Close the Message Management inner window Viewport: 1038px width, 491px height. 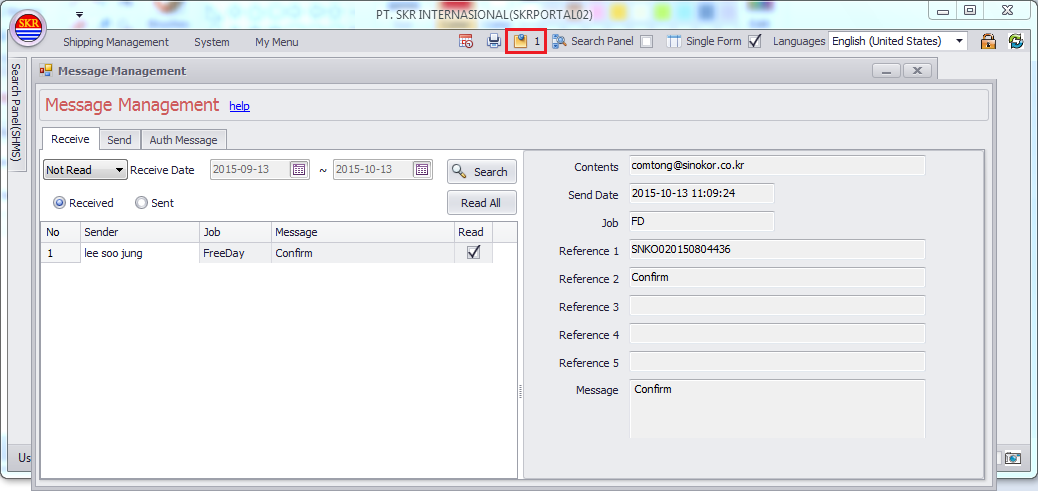[917, 70]
